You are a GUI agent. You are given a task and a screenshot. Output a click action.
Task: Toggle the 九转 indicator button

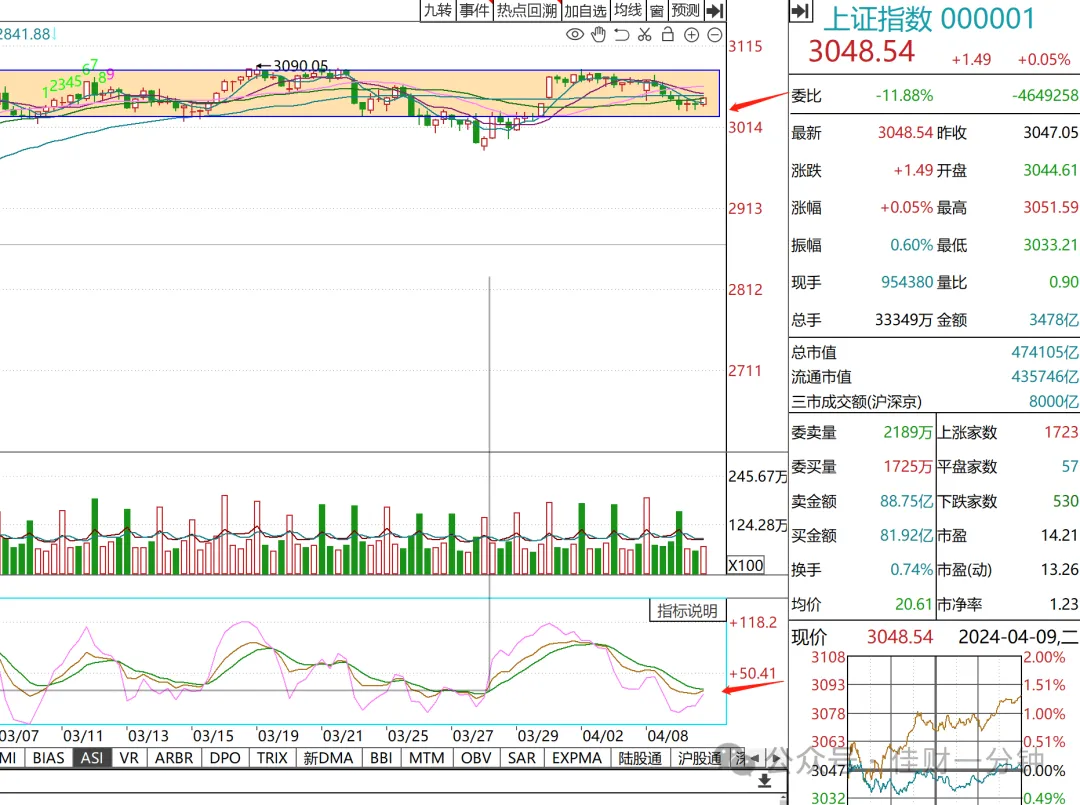coord(438,10)
